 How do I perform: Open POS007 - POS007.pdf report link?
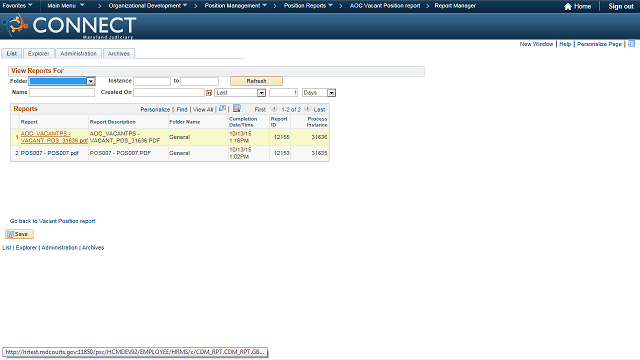pyautogui.click(x=49, y=153)
